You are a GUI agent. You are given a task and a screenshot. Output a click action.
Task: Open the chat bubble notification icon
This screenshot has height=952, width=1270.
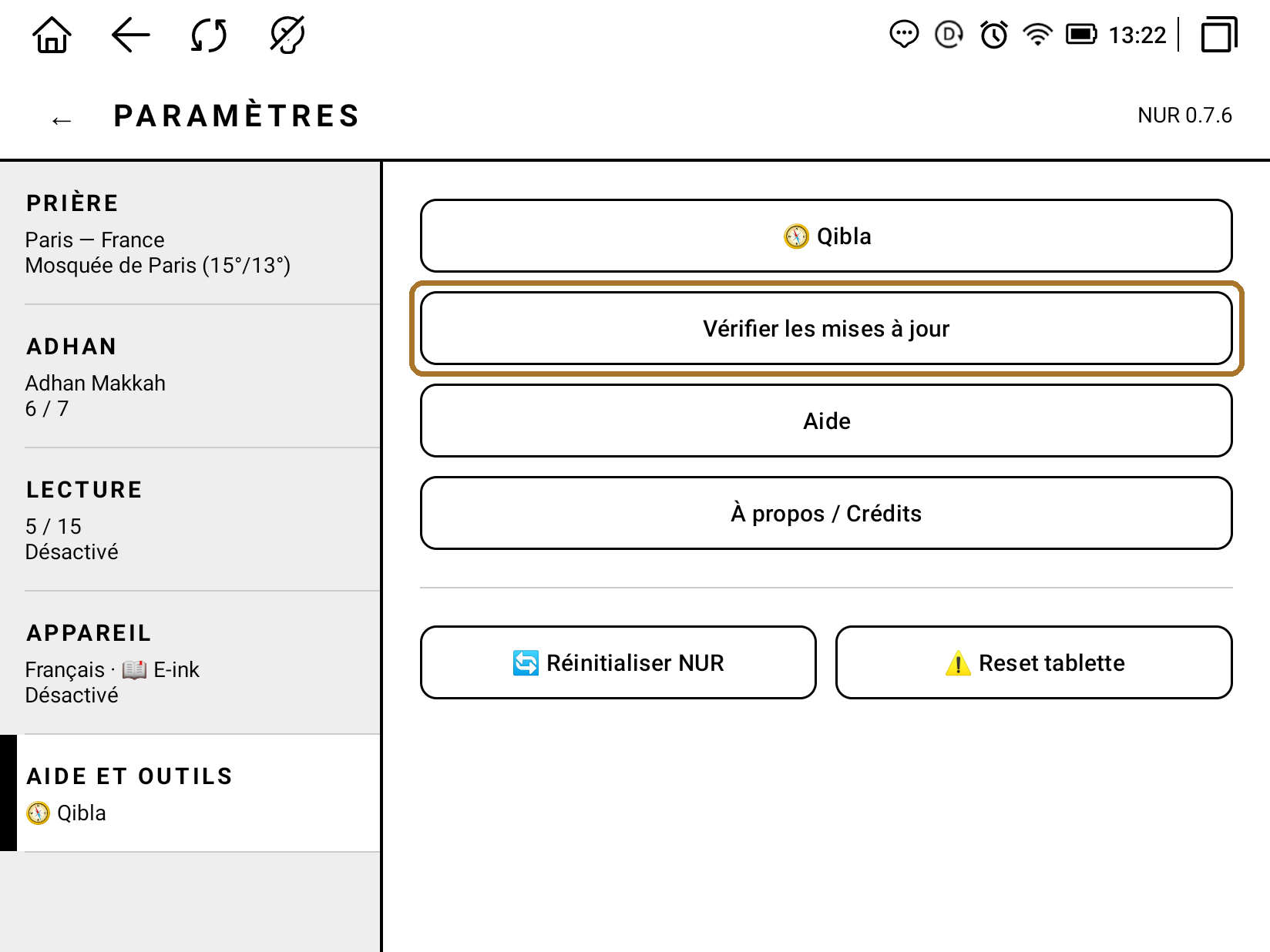(904, 35)
